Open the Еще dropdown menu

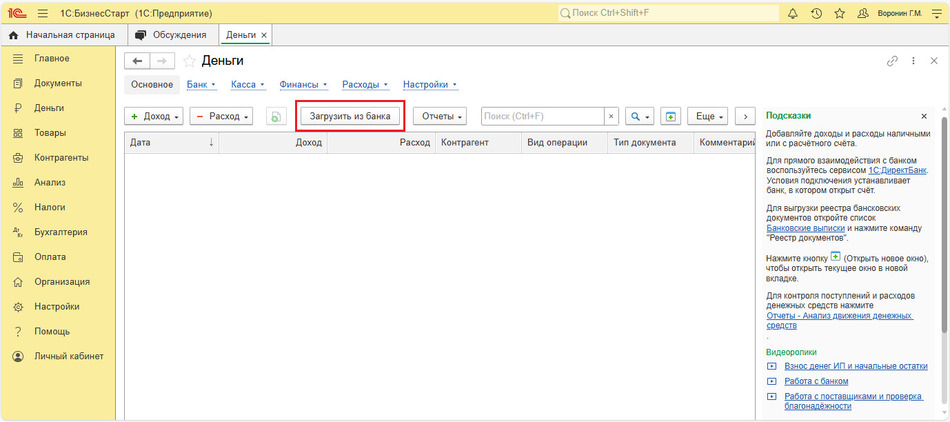(707, 117)
